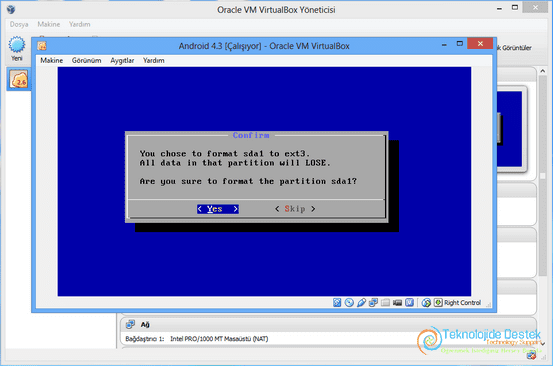This screenshot has height=366, width=553.
Task: Click the network adapters indicator icon
Action: (x=373, y=302)
